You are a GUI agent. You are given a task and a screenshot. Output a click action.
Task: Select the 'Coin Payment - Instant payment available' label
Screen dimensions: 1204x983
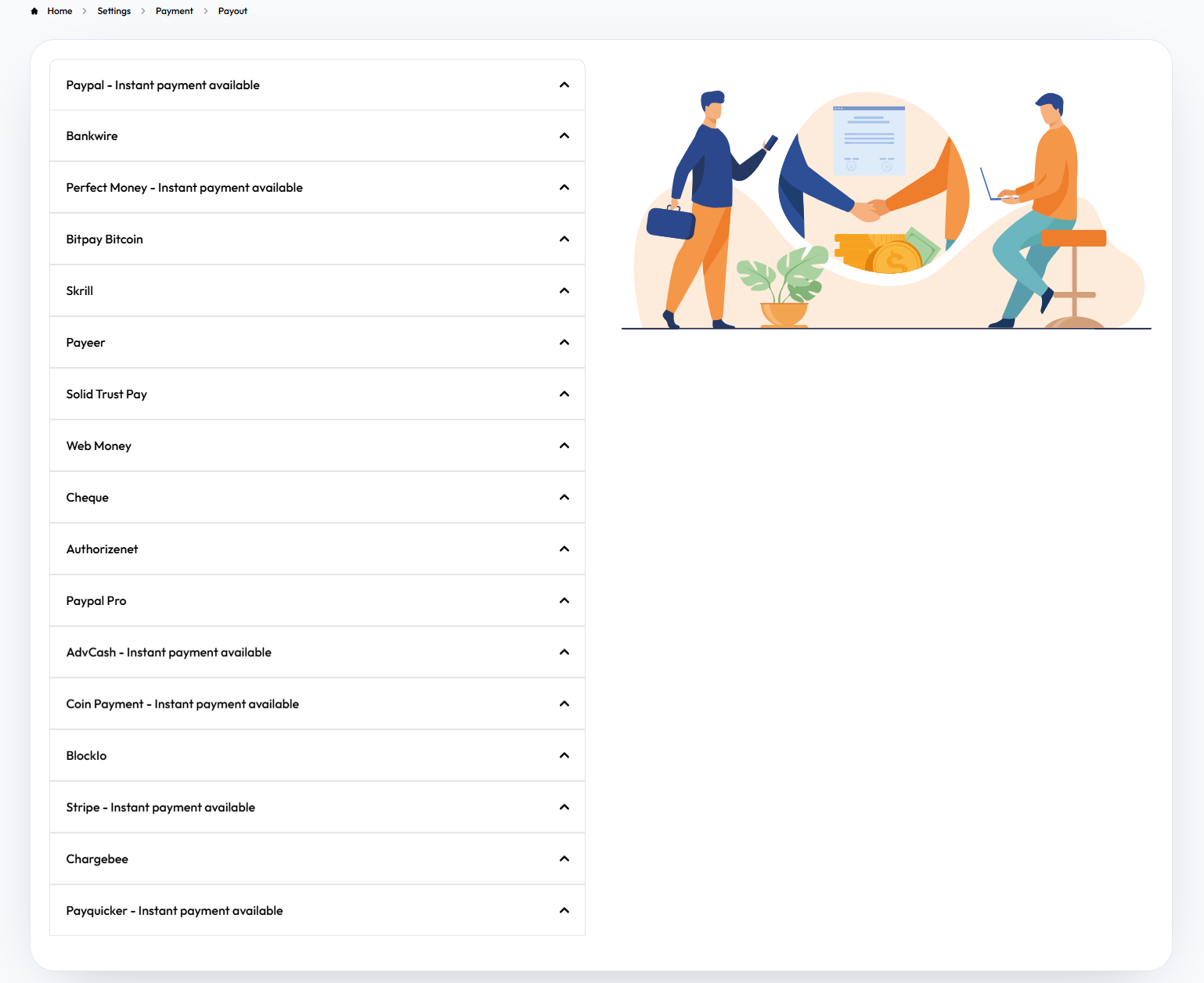click(x=182, y=704)
